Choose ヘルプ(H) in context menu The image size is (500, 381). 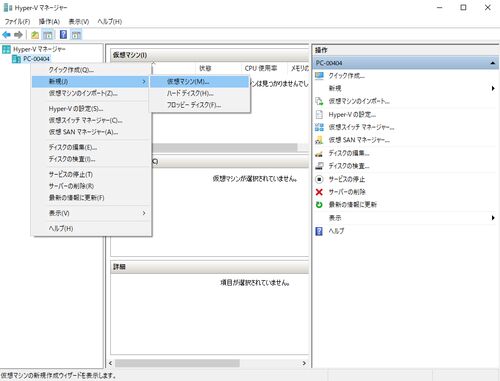pyautogui.click(x=91, y=228)
